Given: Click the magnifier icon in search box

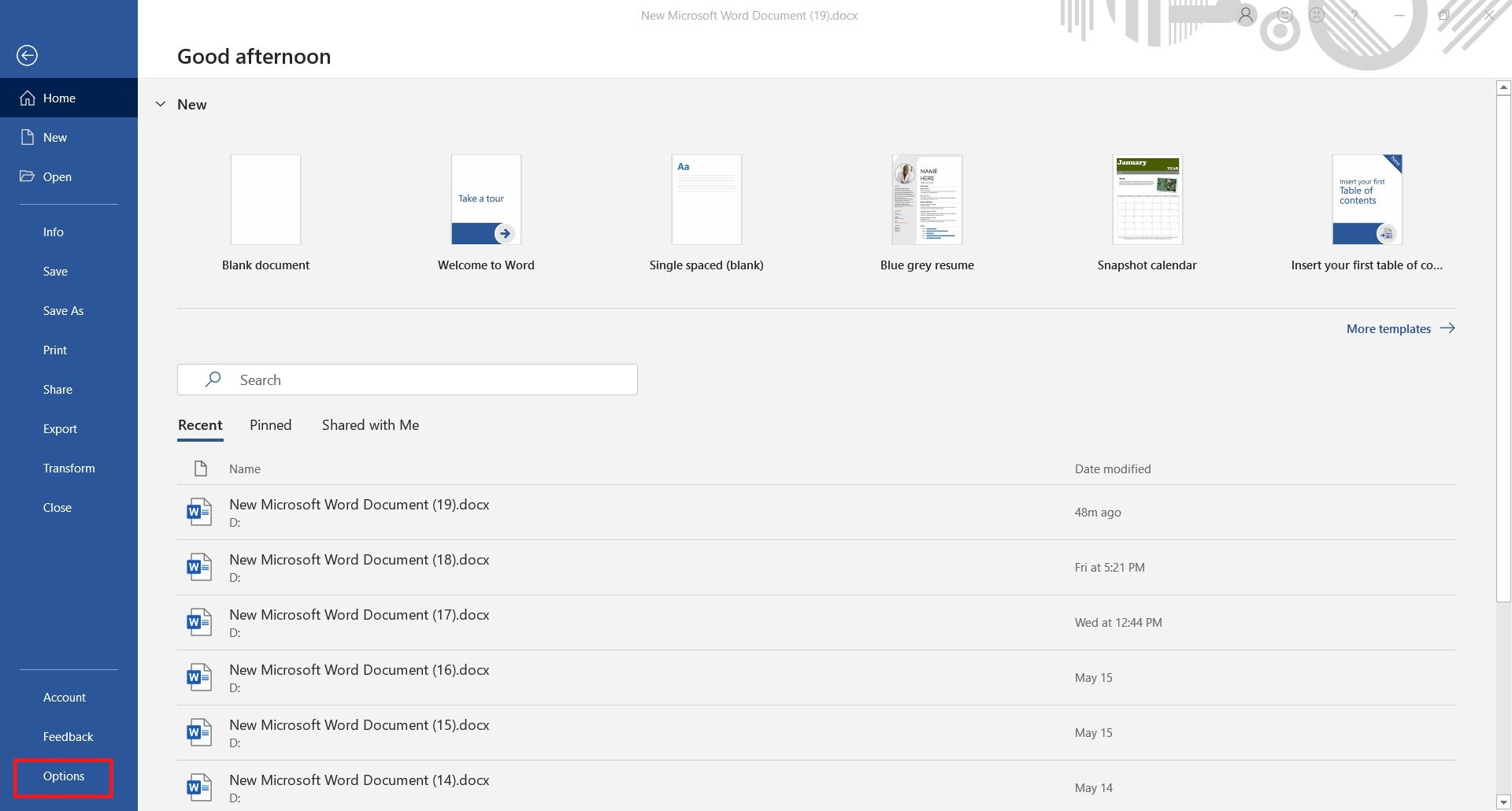Looking at the screenshot, I should tap(213, 380).
